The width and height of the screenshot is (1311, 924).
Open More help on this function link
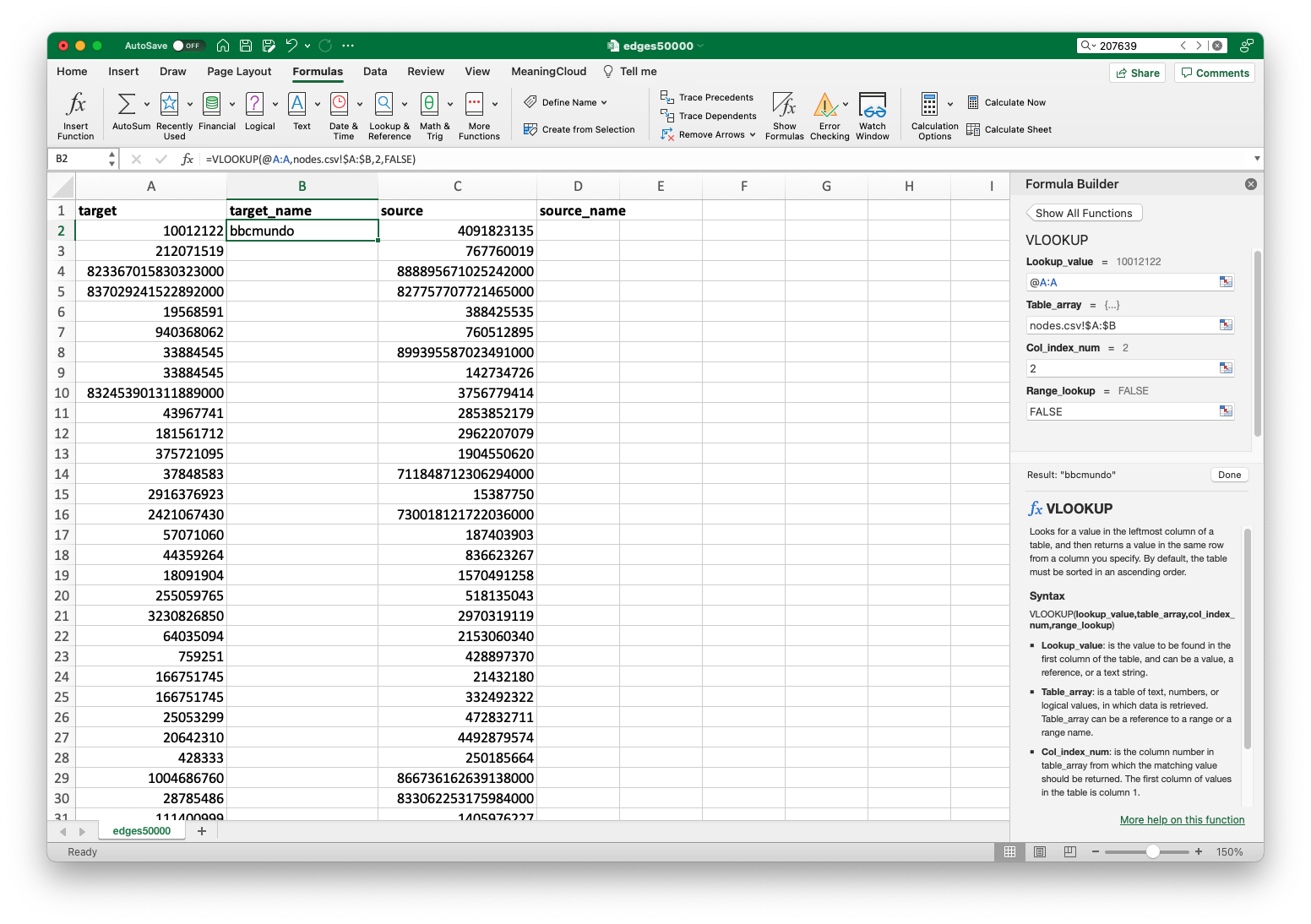click(x=1182, y=819)
